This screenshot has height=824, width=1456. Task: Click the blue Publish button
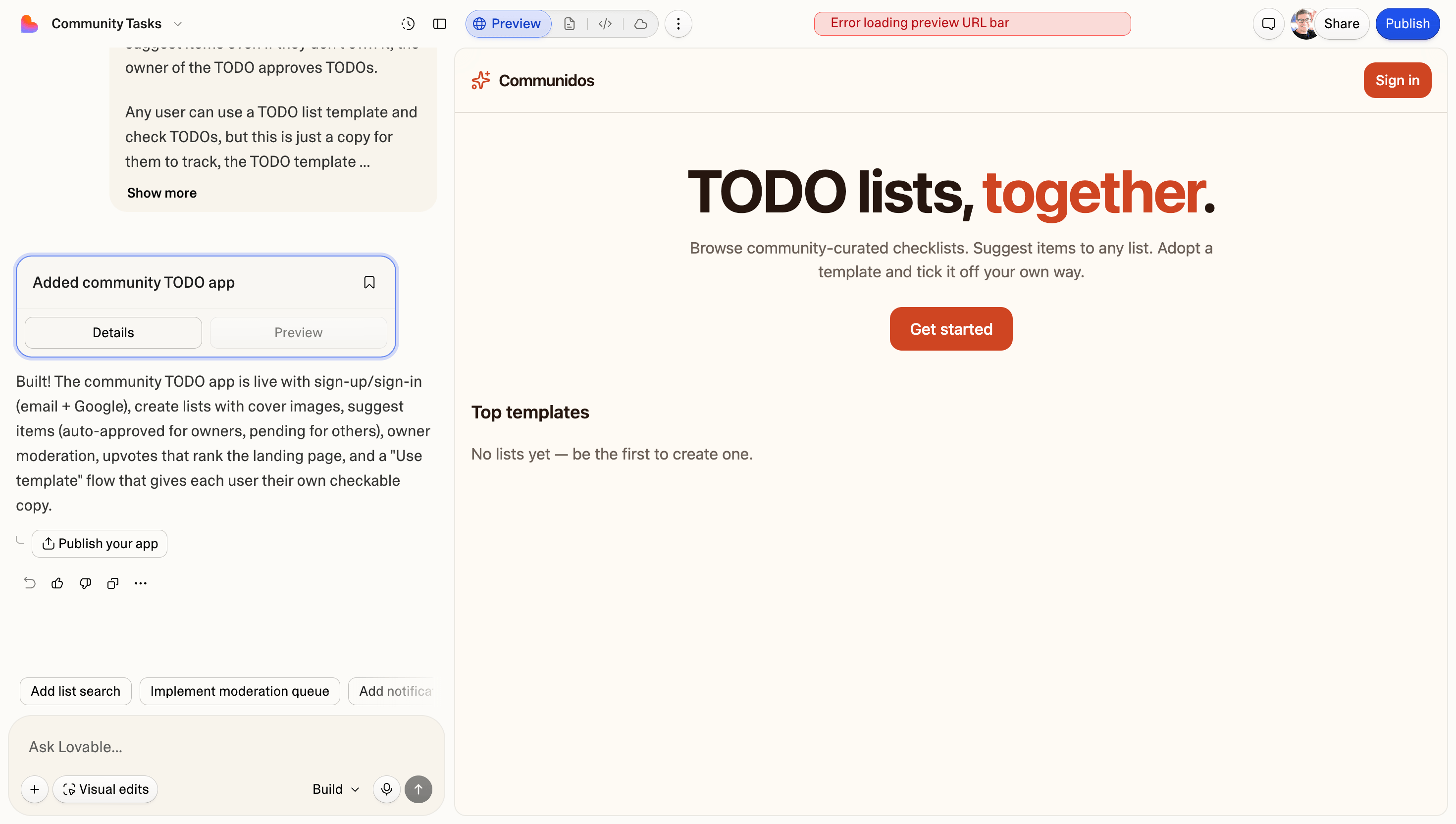1407,24
